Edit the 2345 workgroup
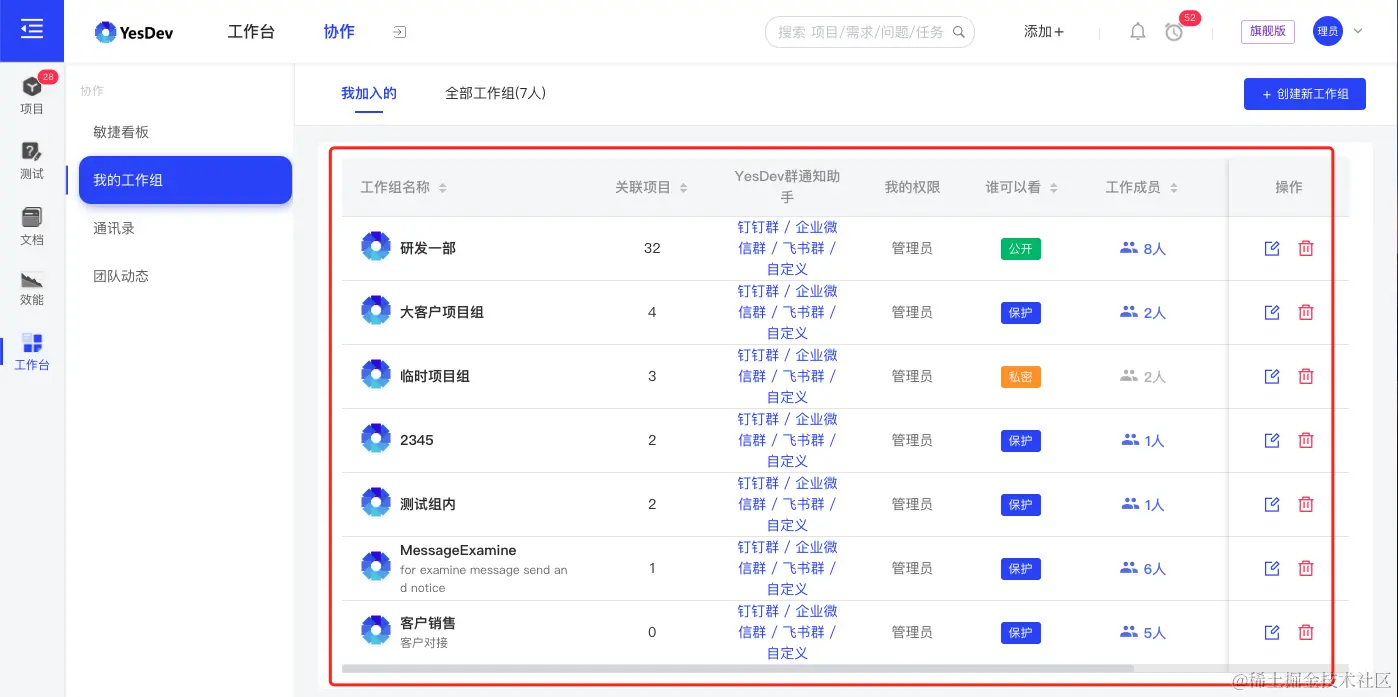The width and height of the screenshot is (1398, 697). pyautogui.click(x=1272, y=440)
